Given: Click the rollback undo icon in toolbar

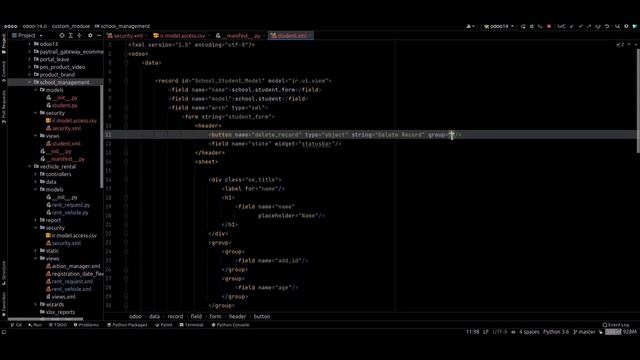Looking at the screenshot, I should tap(607, 27).
